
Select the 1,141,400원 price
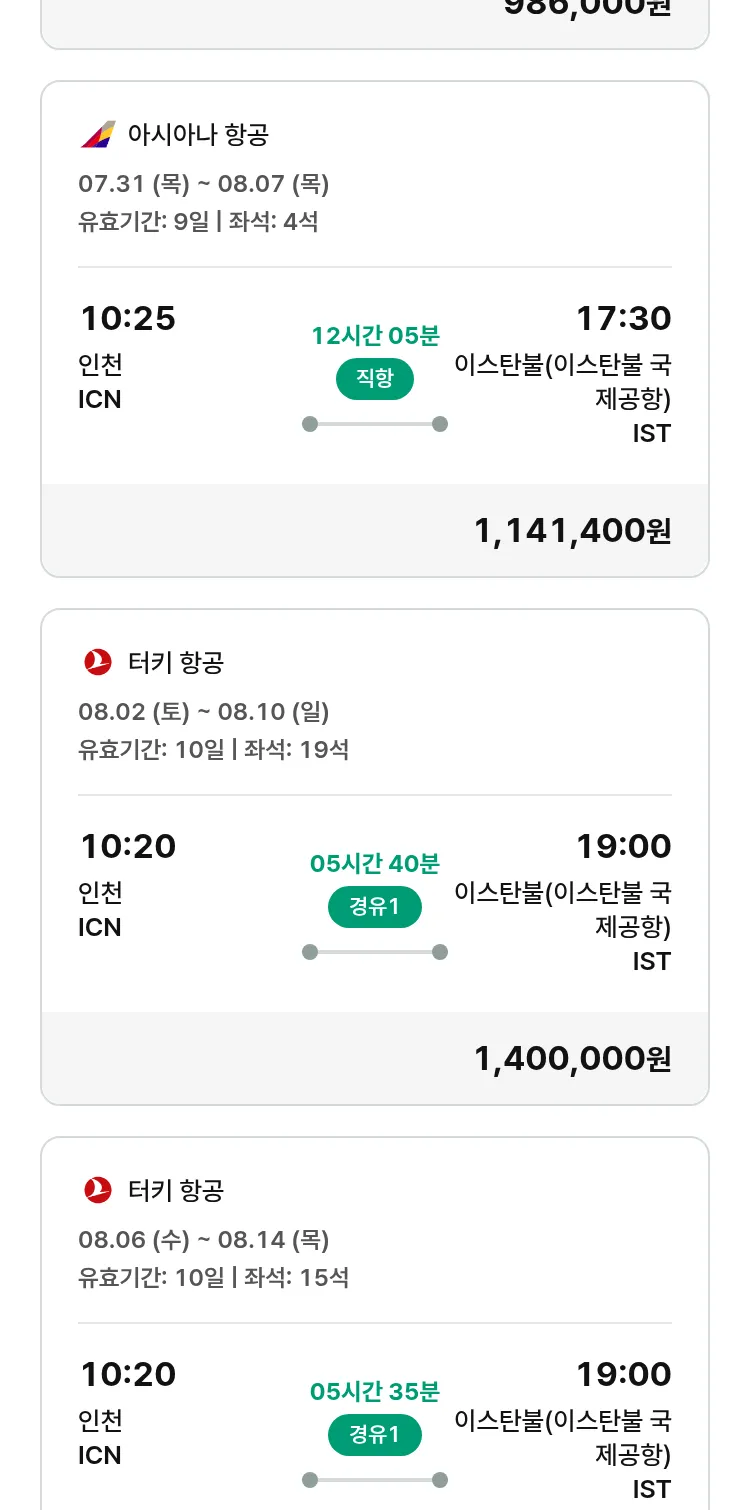click(x=572, y=531)
